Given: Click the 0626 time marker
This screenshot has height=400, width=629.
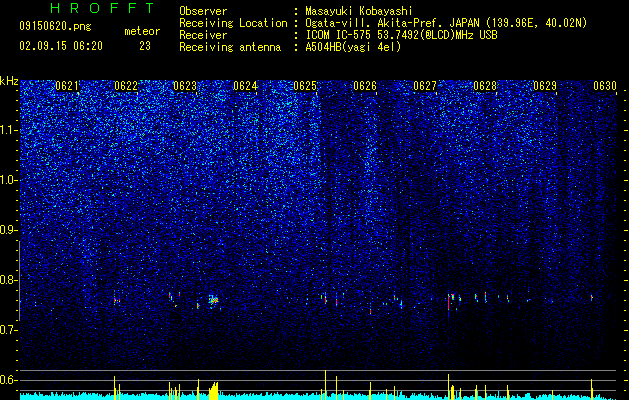Looking at the screenshot, I should click(x=365, y=86).
